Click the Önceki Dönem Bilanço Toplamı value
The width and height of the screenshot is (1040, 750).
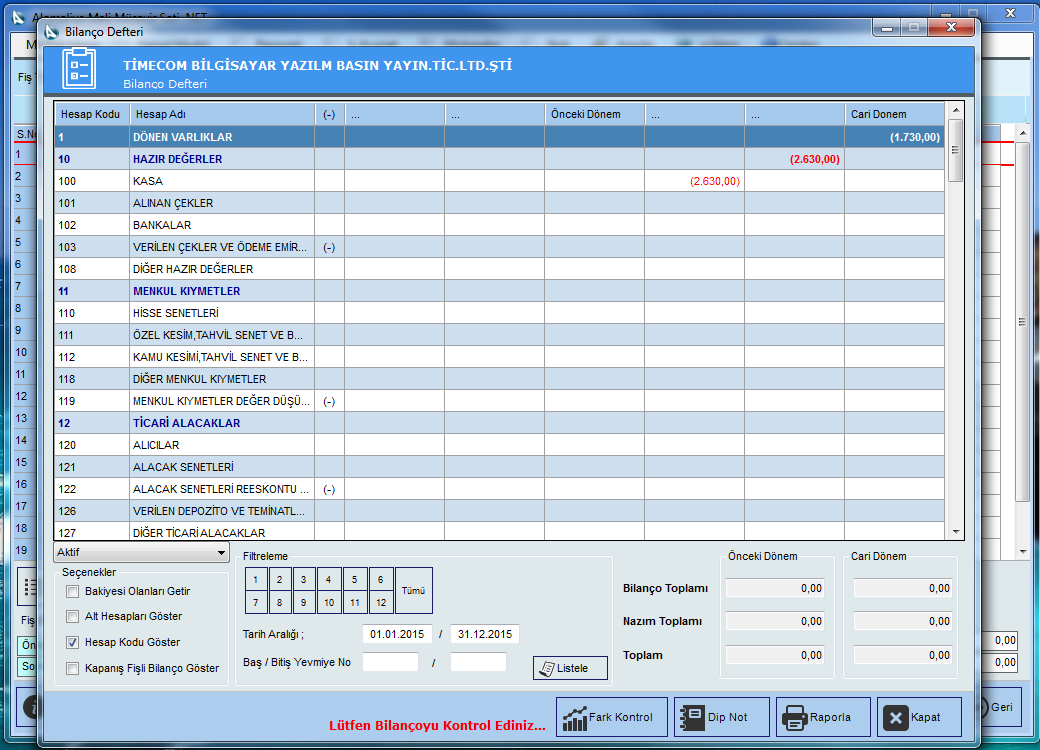point(775,588)
